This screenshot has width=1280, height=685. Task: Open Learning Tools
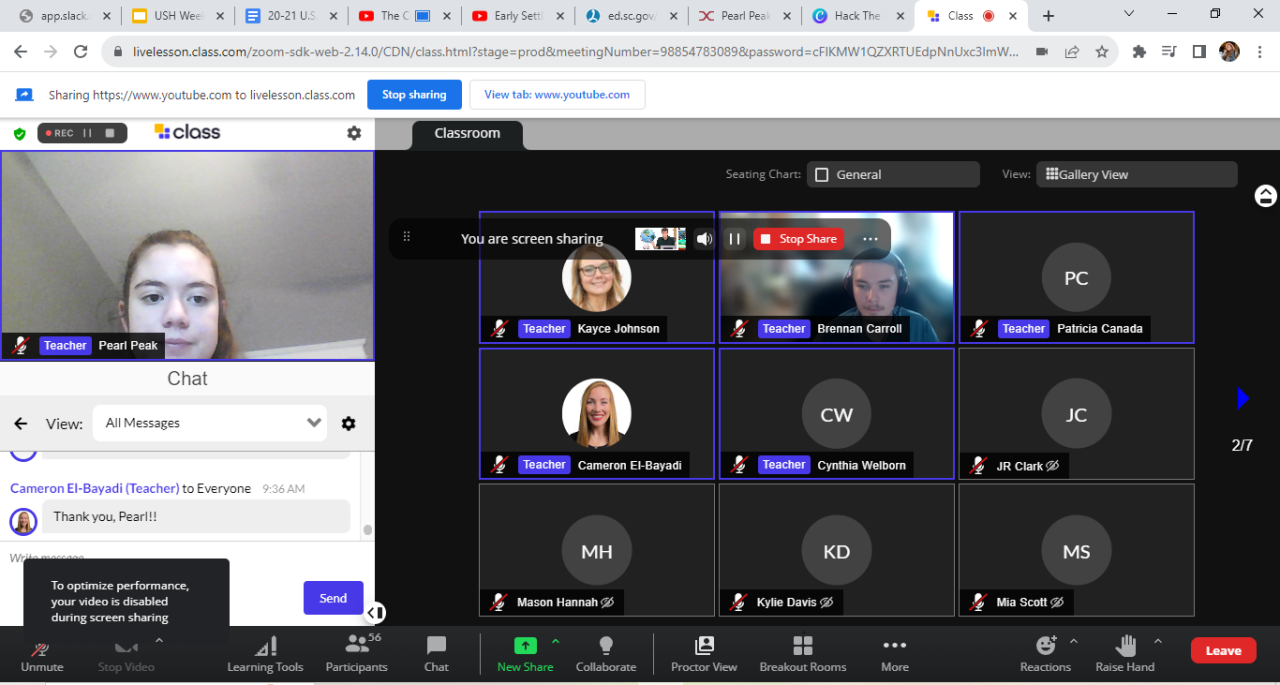(x=265, y=655)
